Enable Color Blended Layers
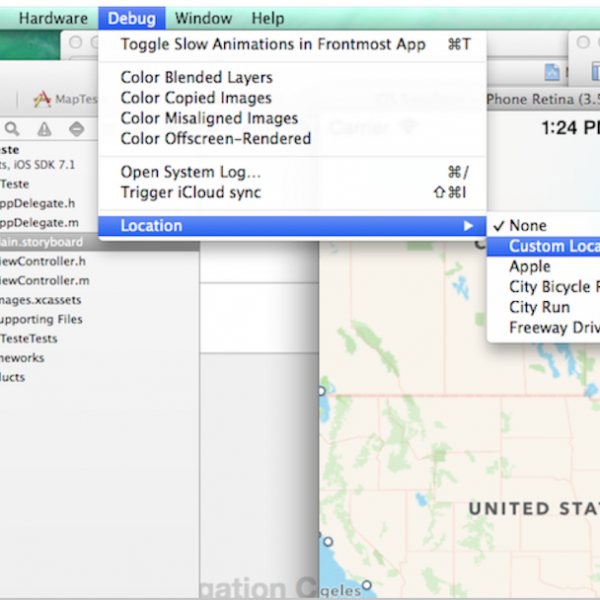The width and height of the screenshot is (600, 600). pyautogui.click(x=292, y=77)
